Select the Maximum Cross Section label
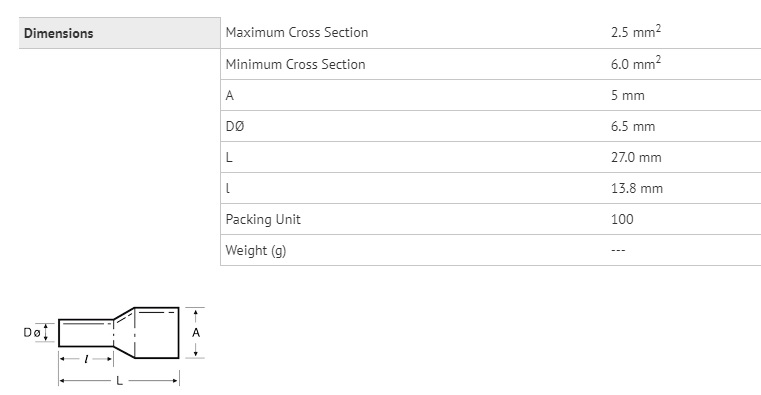Image resolution: width=761 pixels, height=395 pixels. pos(297,33)
